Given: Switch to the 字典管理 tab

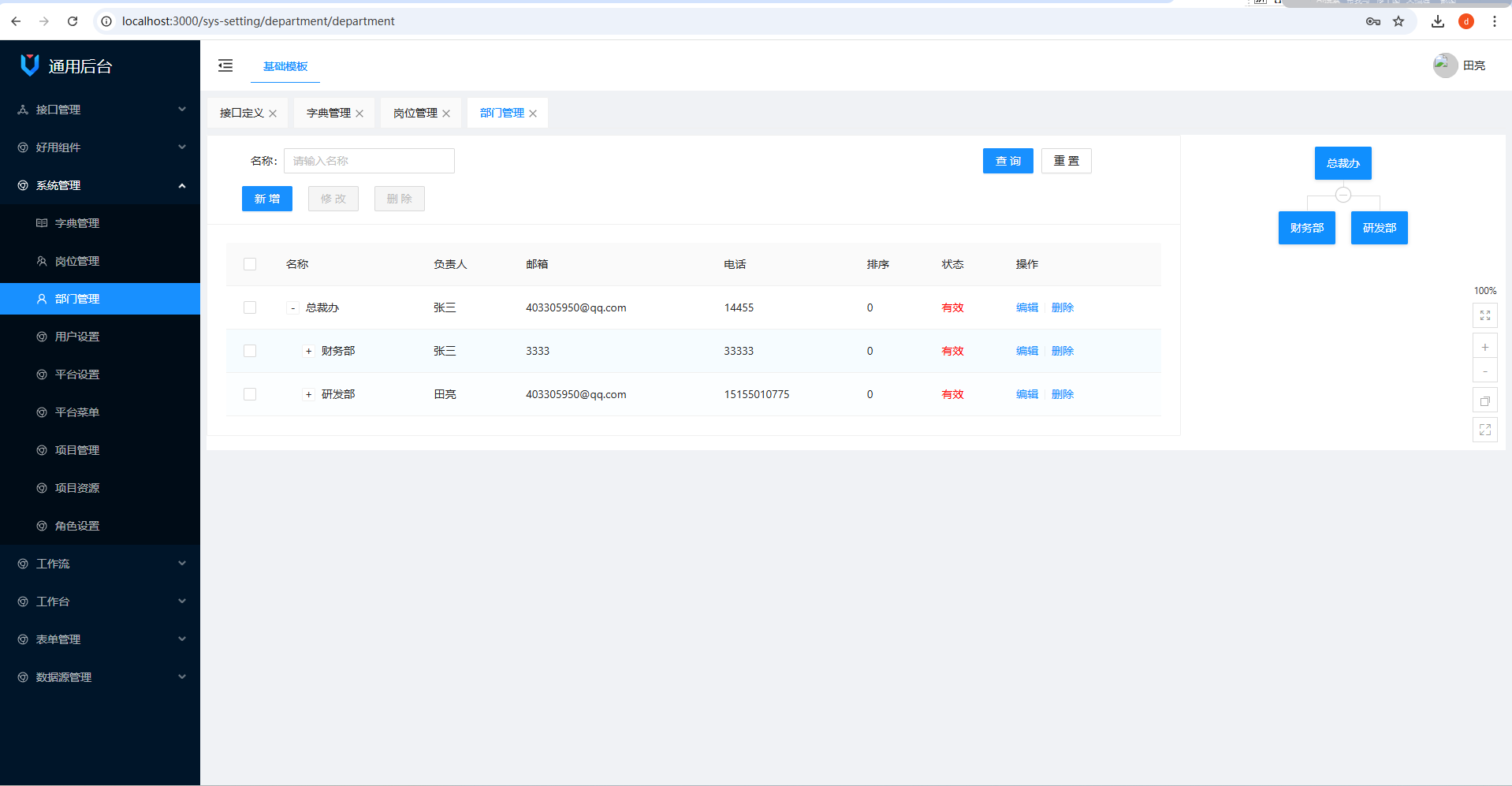Looking at the screenshot, I should coord(328,113).
